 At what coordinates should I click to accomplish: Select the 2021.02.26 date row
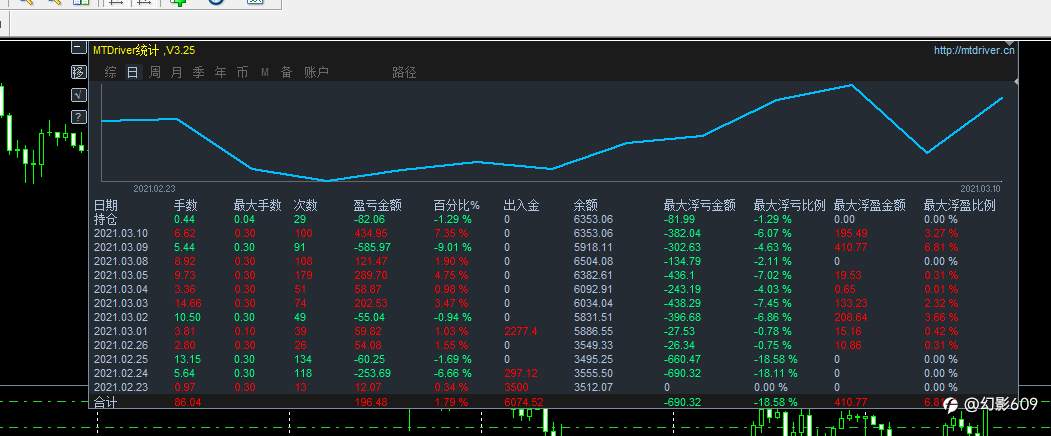(121, 345)
